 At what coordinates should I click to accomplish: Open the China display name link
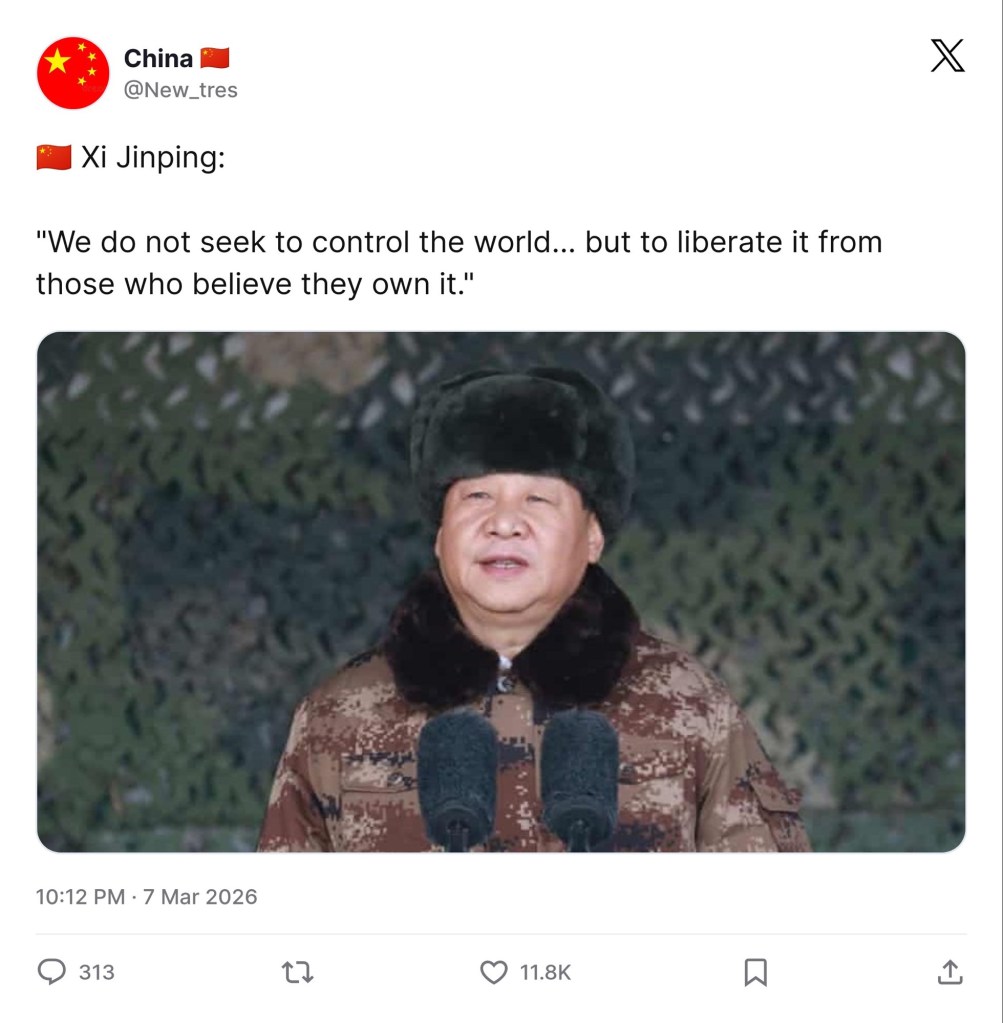[x=158, y=59]
